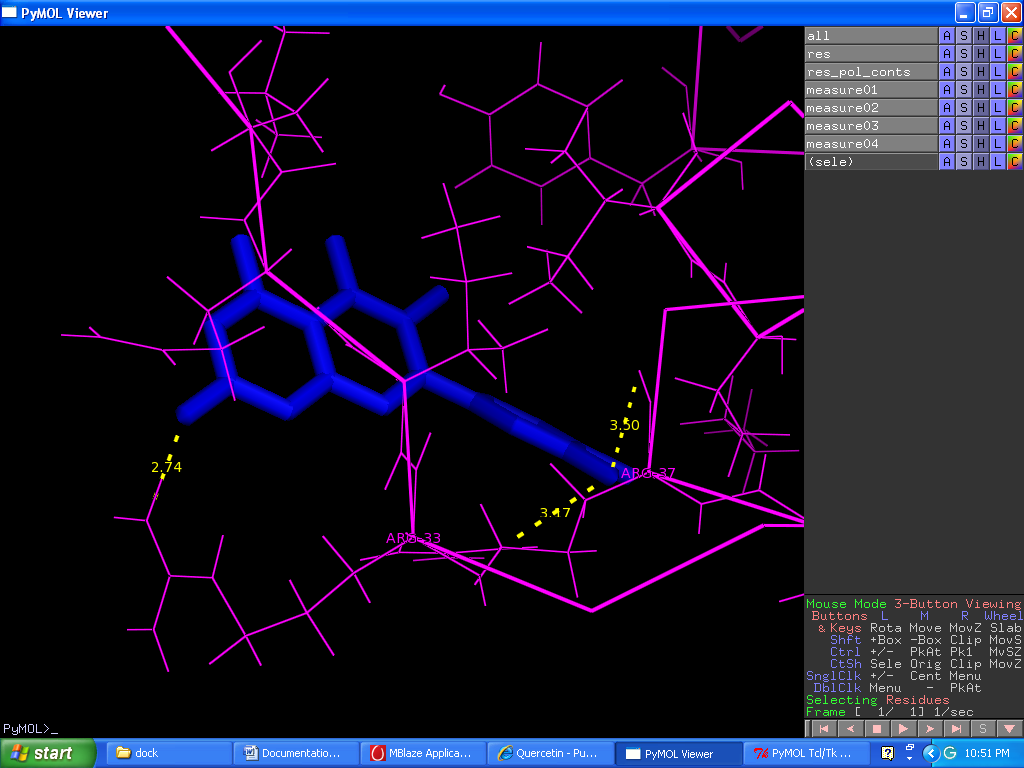Image resolution: width=1024 pixels, height=768 pixels.
Task: Click the Mouse Mode 3-Button Viewing text
Action: [912, 604]
